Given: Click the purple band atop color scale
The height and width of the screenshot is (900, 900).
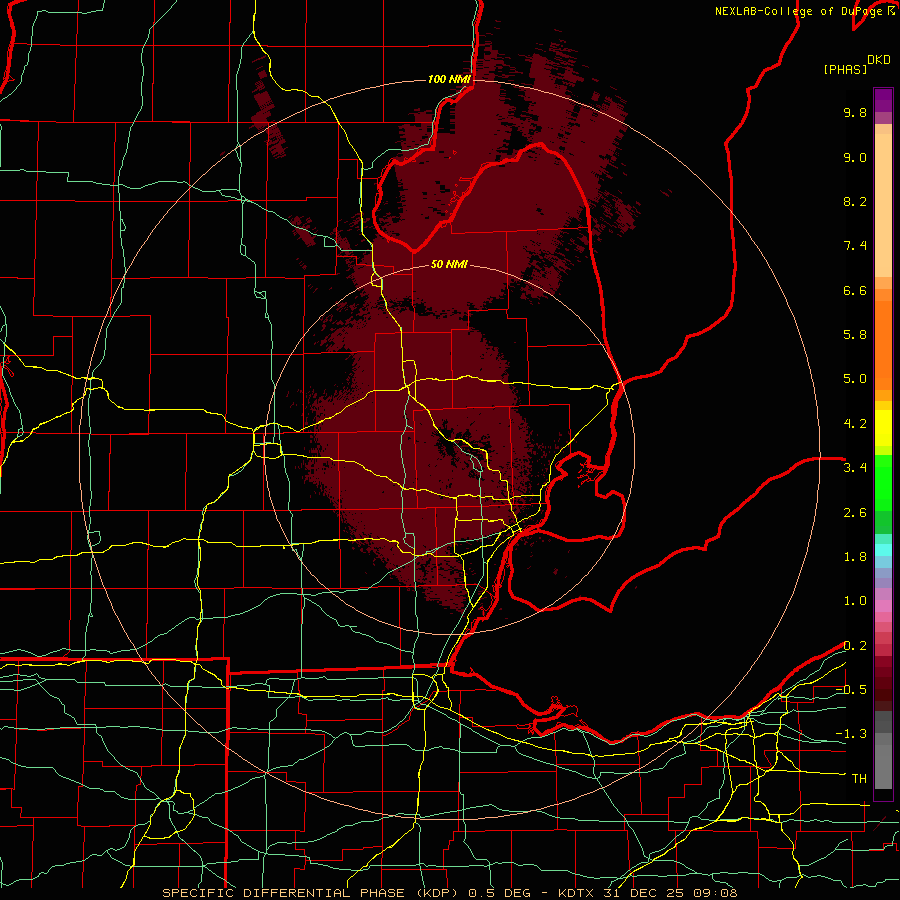Looking at the screenshot, I should click(883, 100).
